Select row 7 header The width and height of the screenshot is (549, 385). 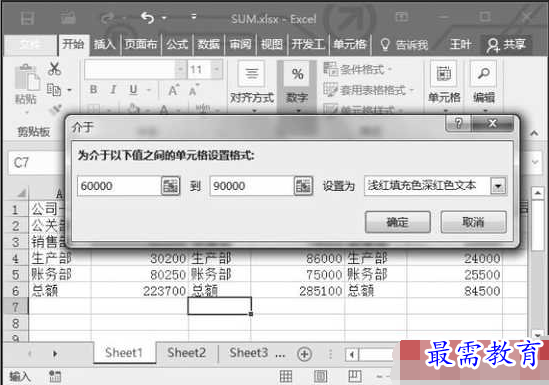(x=15, y=307)
